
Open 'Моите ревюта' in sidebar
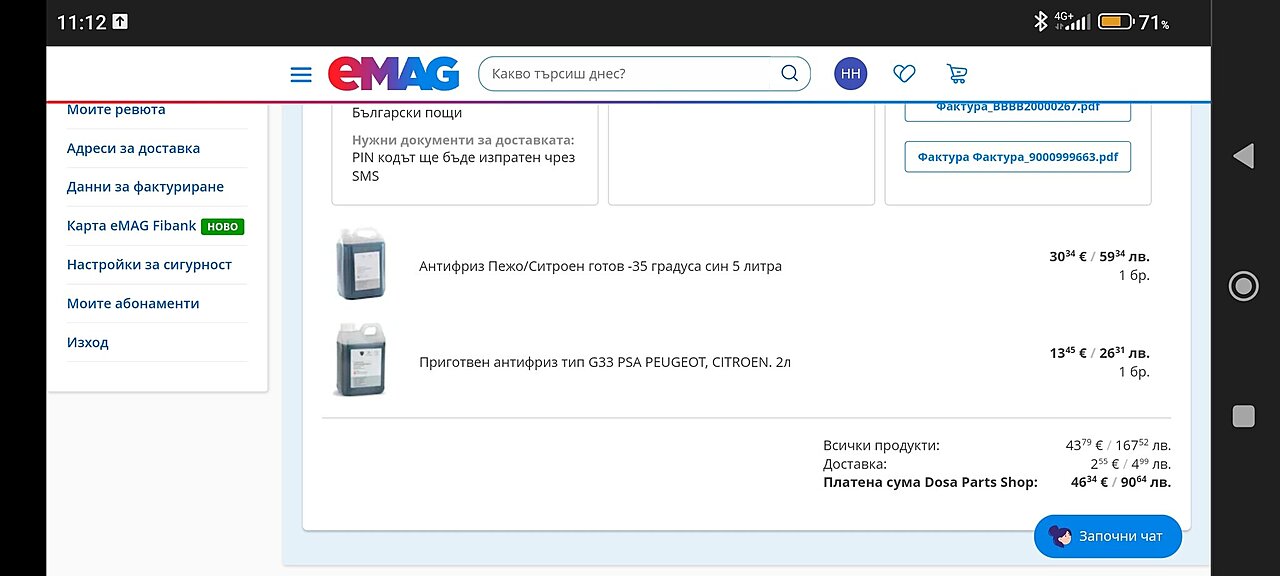[116, 110]
